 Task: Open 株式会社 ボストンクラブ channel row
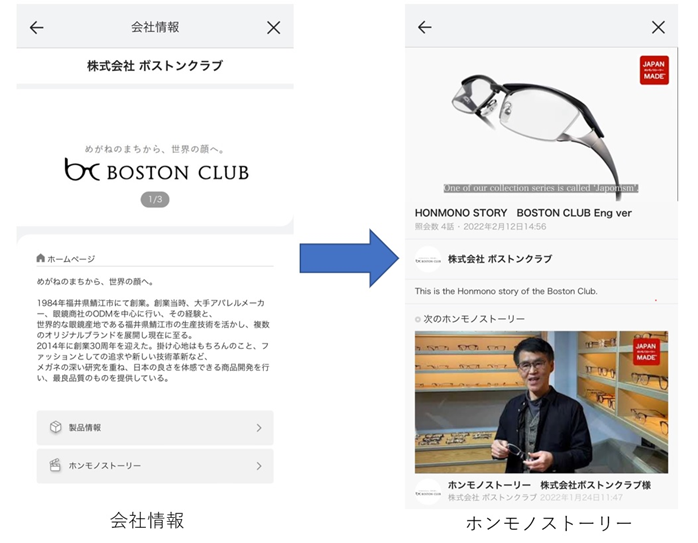pos(541,259)
